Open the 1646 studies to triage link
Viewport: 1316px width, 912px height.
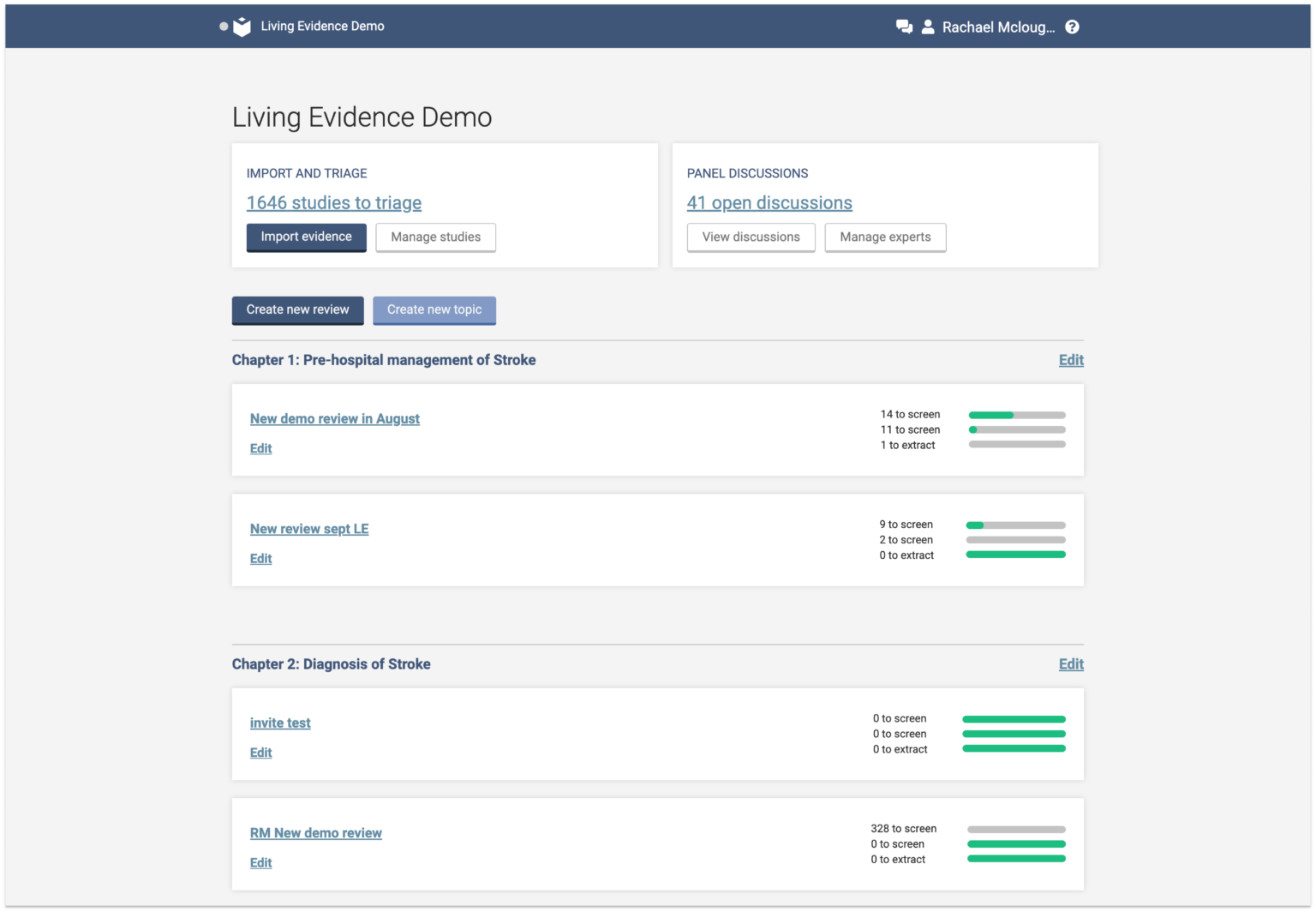(x=334, y=203)
